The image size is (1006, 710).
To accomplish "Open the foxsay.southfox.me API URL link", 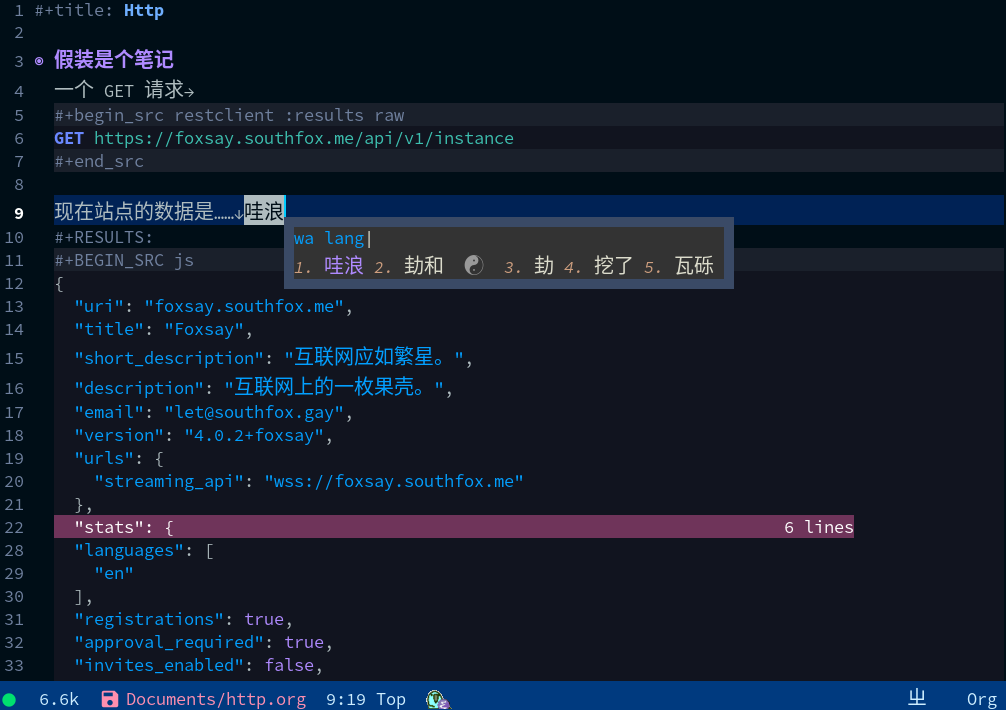I will click(303, 138).
